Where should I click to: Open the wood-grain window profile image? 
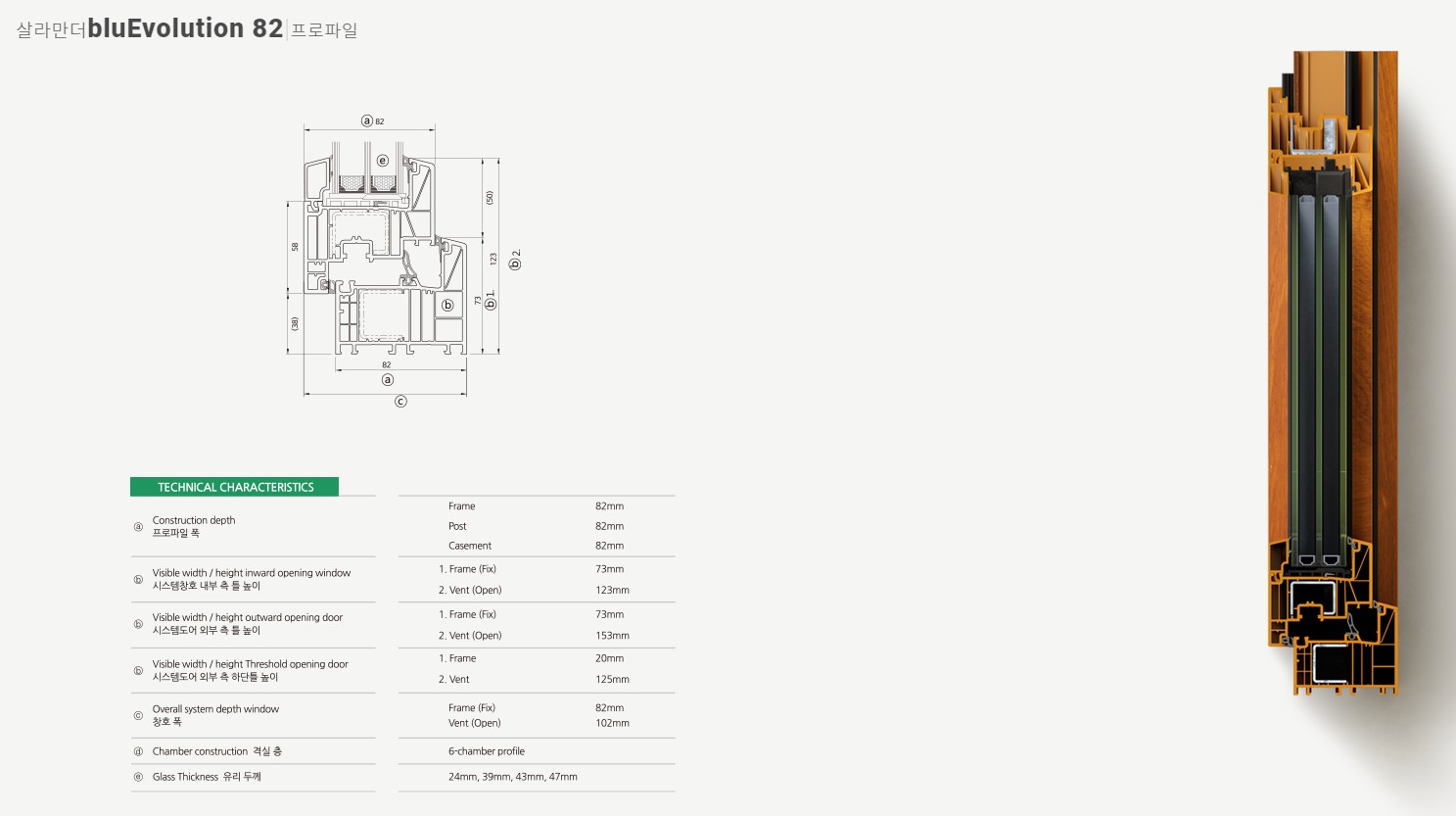1333,372
